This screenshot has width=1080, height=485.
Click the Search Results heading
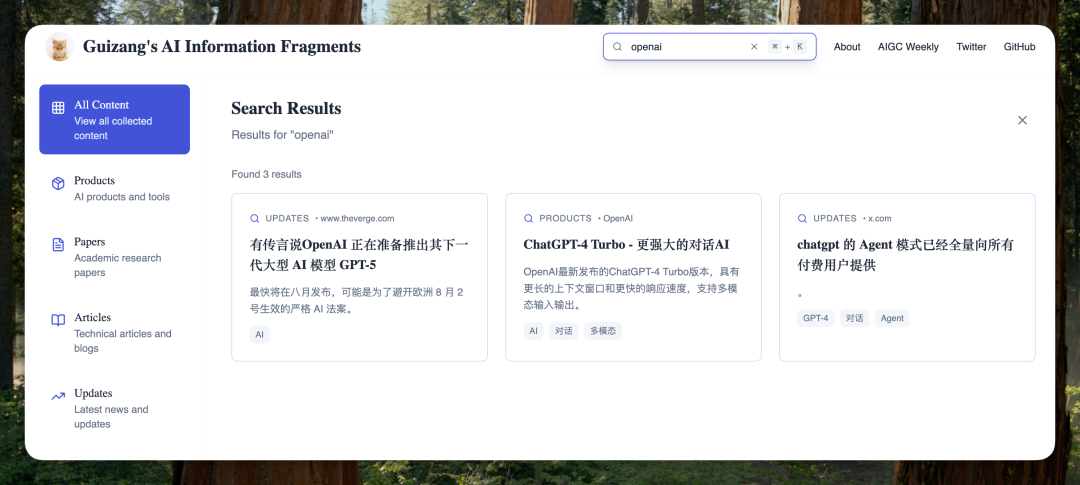[286, 108]
